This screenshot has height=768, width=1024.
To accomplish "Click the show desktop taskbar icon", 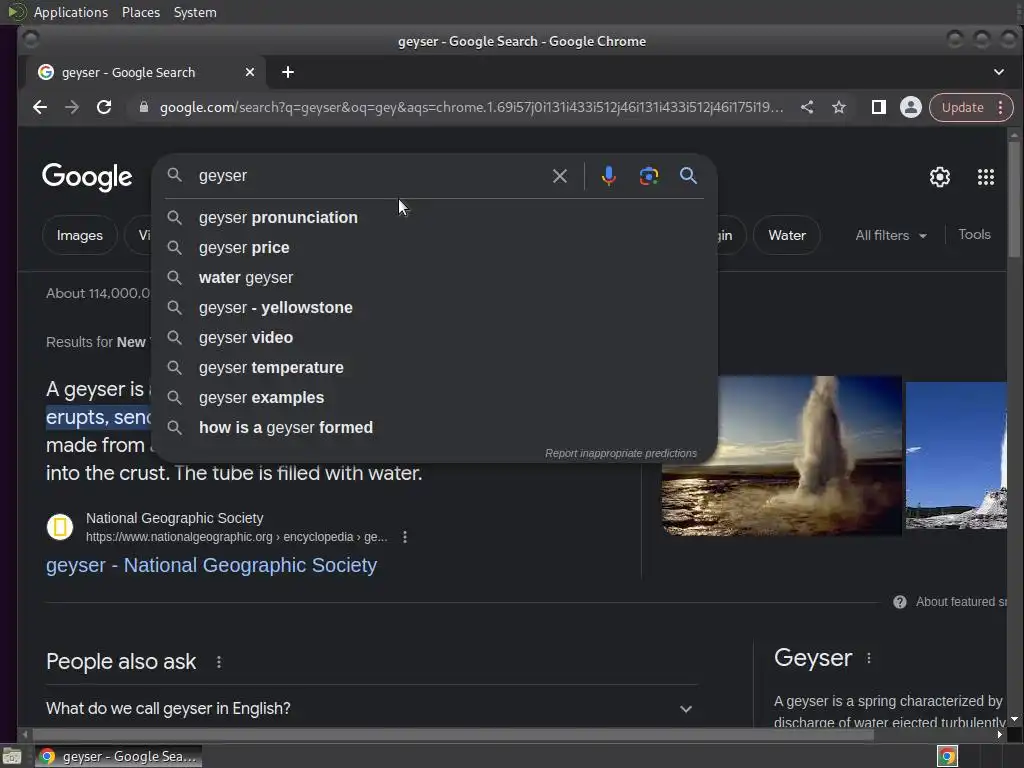I will tap(12, 756).
